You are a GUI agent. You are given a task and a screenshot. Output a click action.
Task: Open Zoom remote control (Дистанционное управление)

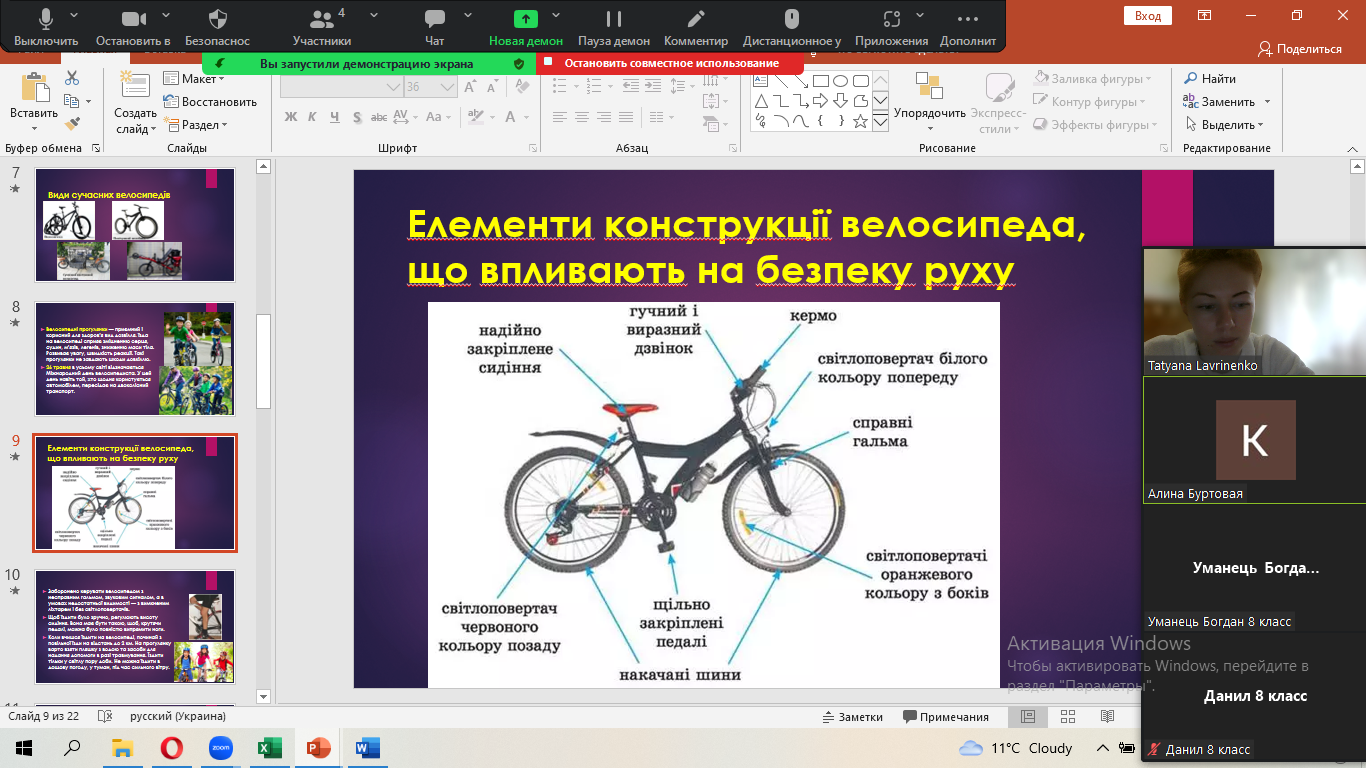click(x=792, y=27)
